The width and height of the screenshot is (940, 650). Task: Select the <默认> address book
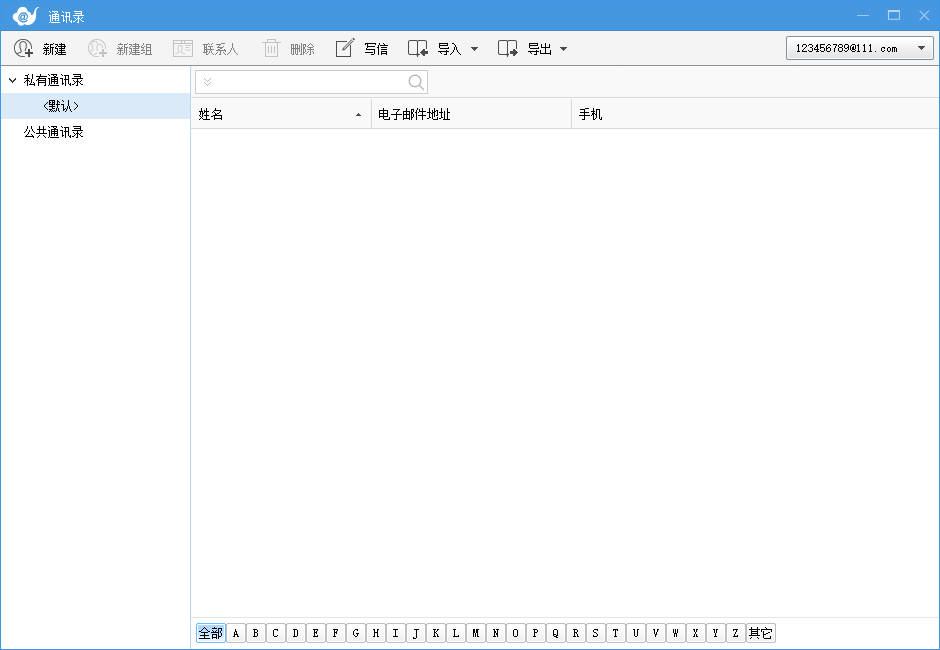[95, 106]
